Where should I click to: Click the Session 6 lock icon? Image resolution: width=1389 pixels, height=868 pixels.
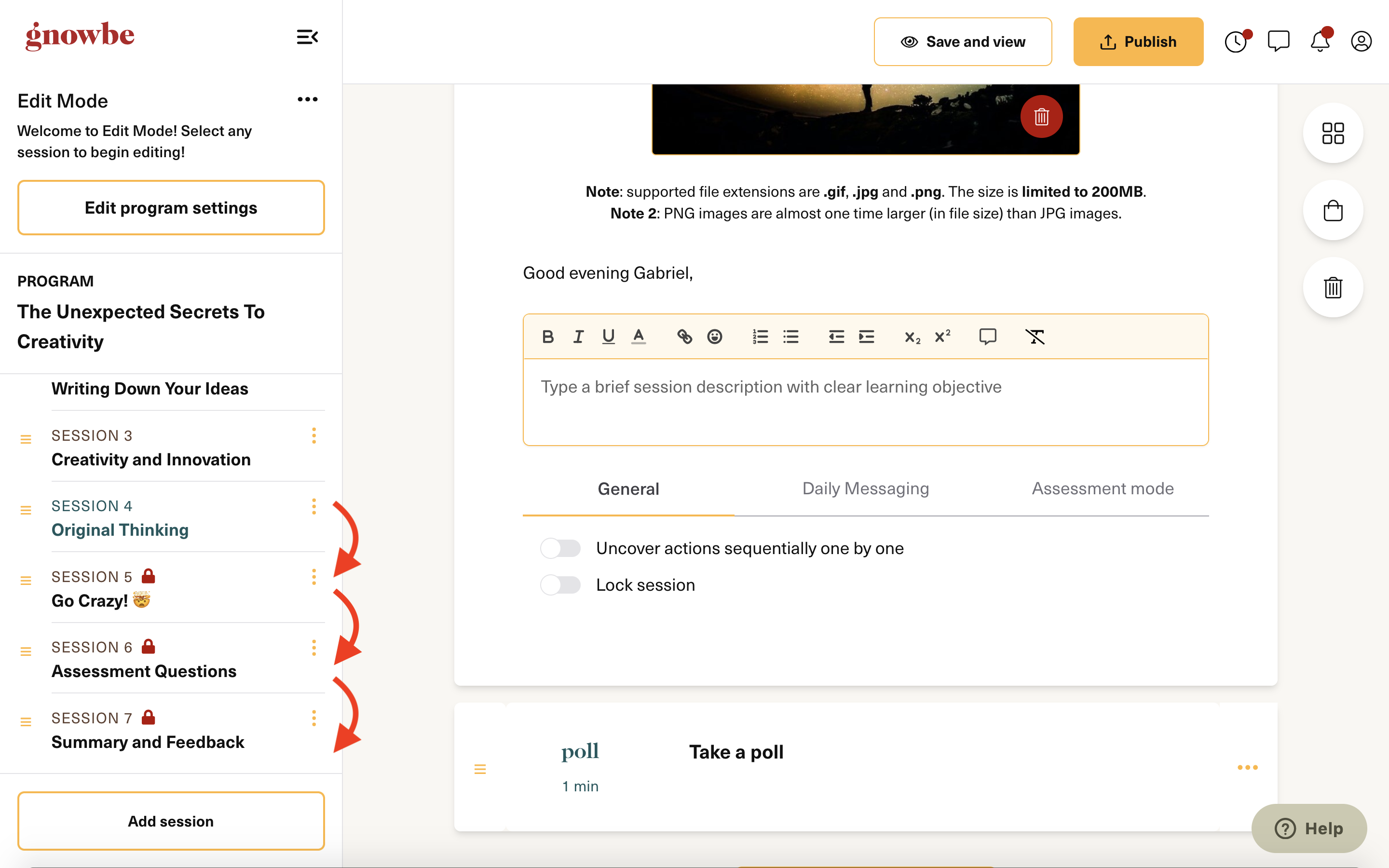click(149, 646)
